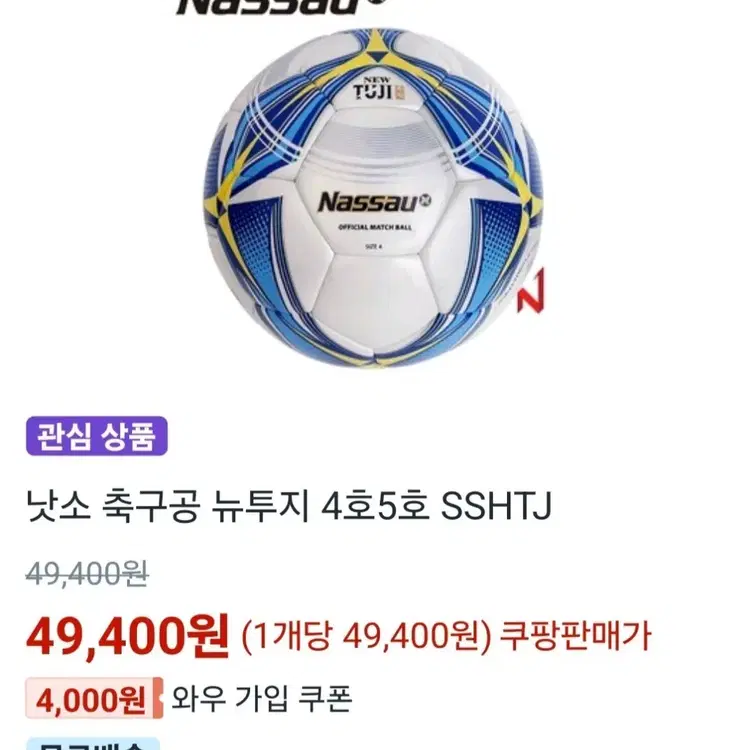Tap the 4,000원 coupon ticket icon

94,698
